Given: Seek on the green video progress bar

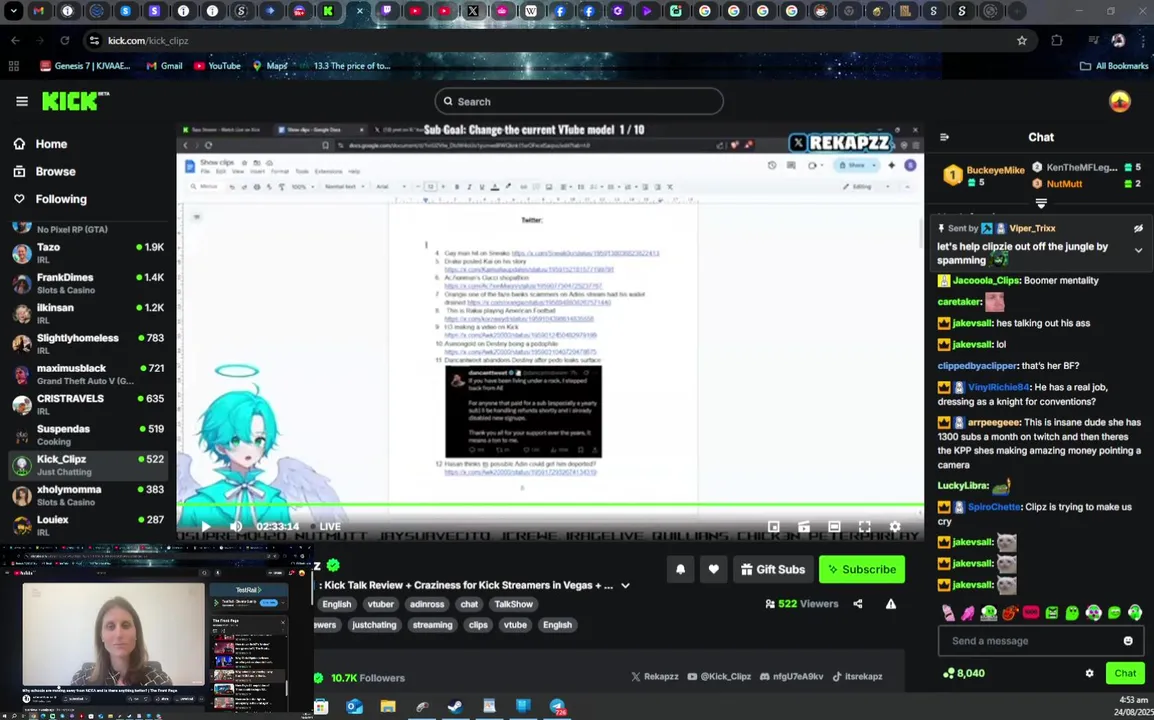Looking at the screenshot, I should pyautogui.click(x=550, y=505).
